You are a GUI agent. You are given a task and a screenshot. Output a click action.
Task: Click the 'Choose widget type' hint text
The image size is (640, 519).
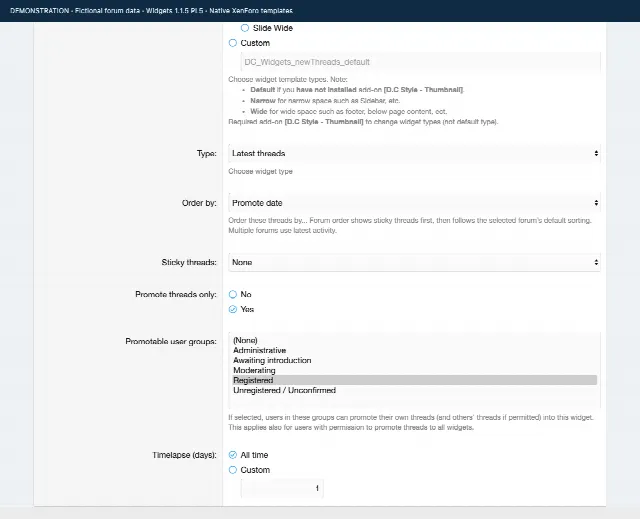click(x=260, y=171)
